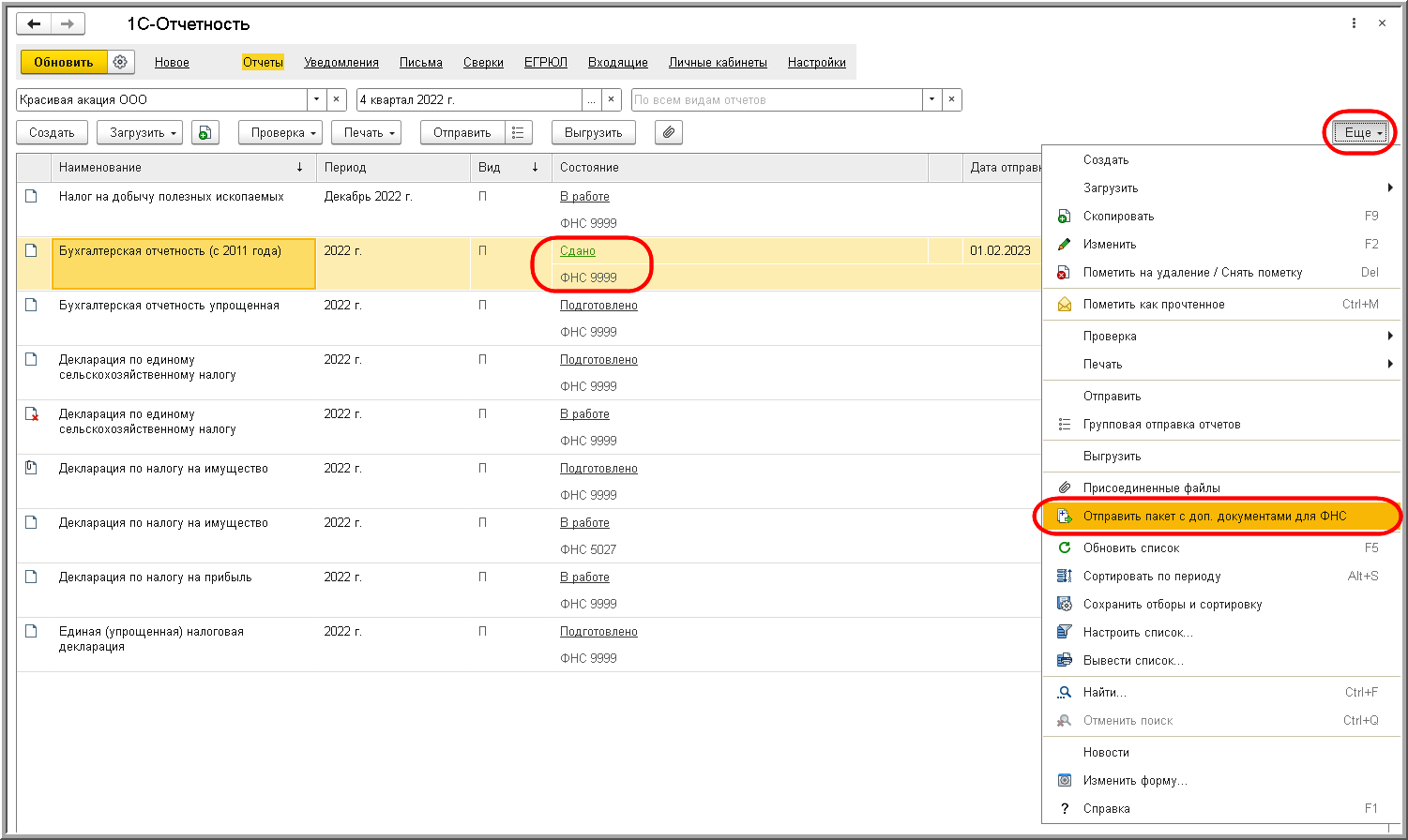Click question mark icon for Справка
The height and width of the screenshot is (840, 1408).
(1064, 809)
